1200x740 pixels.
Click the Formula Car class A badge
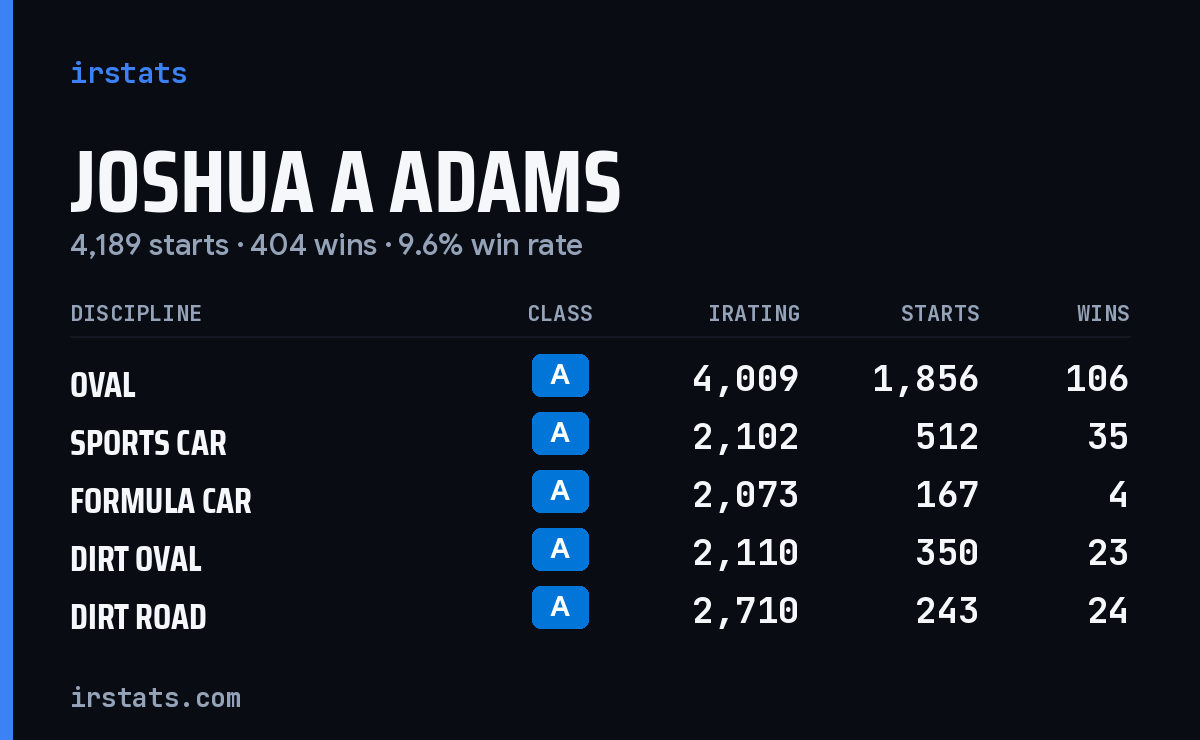click(x=560, y=492)
